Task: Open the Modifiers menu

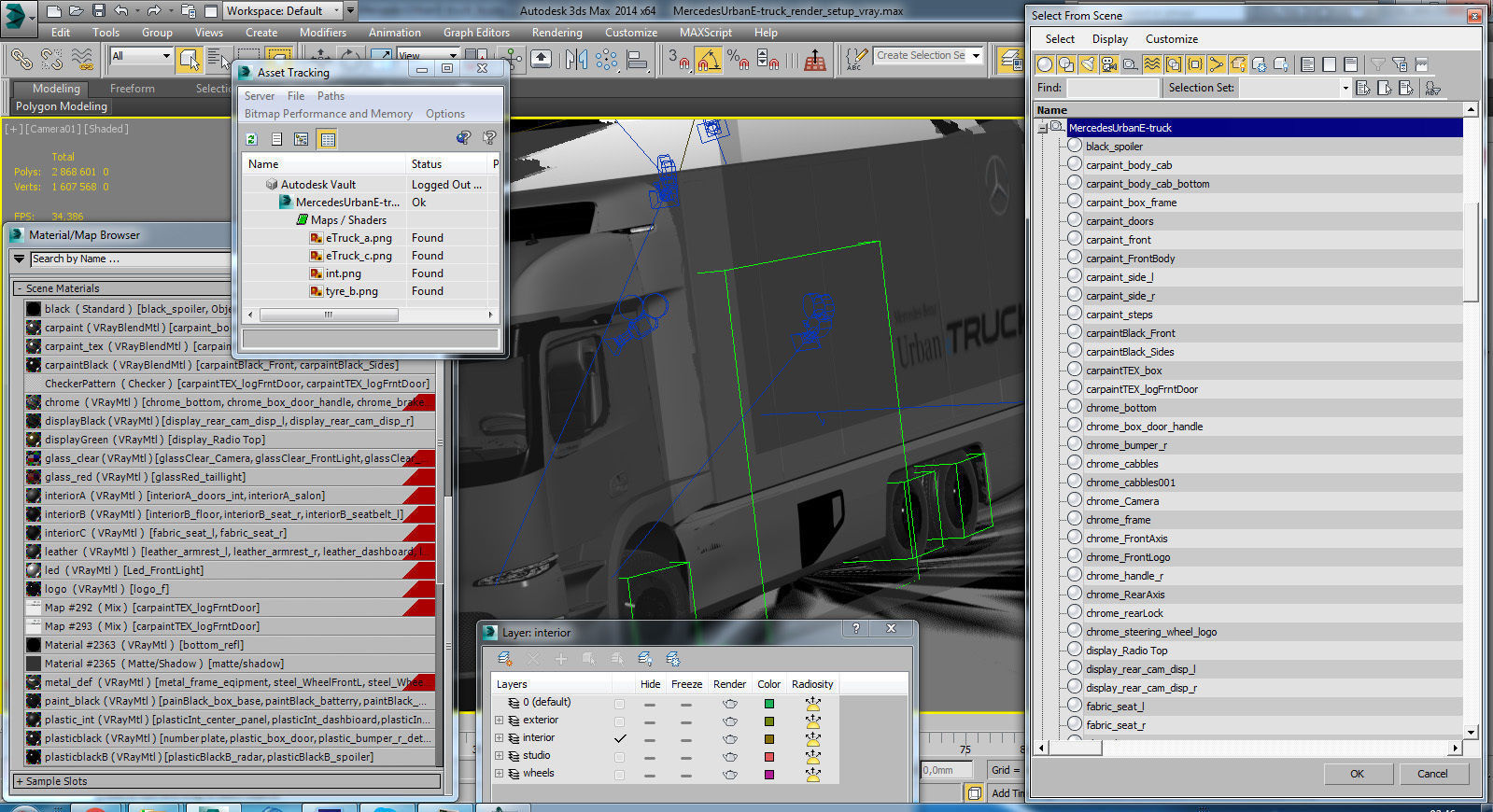Action: (322, 33)
